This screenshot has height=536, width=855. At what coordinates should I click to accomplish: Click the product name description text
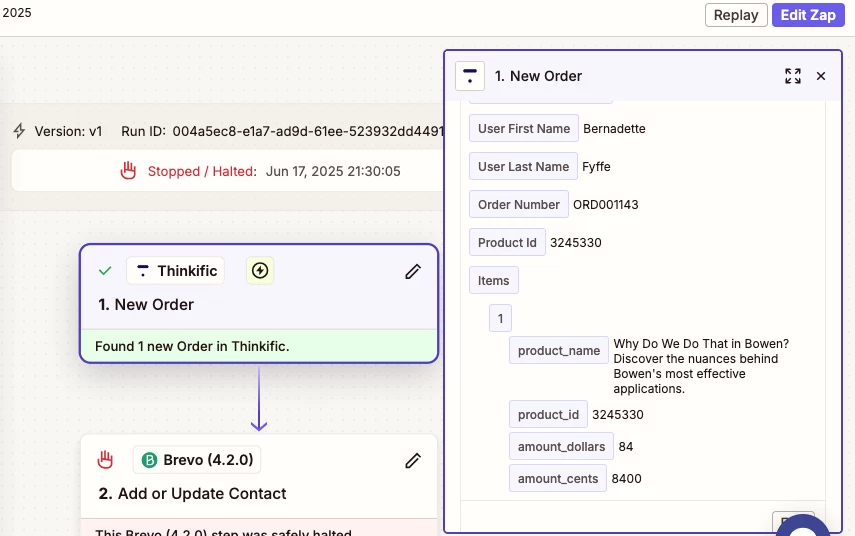tap(701, 366)
